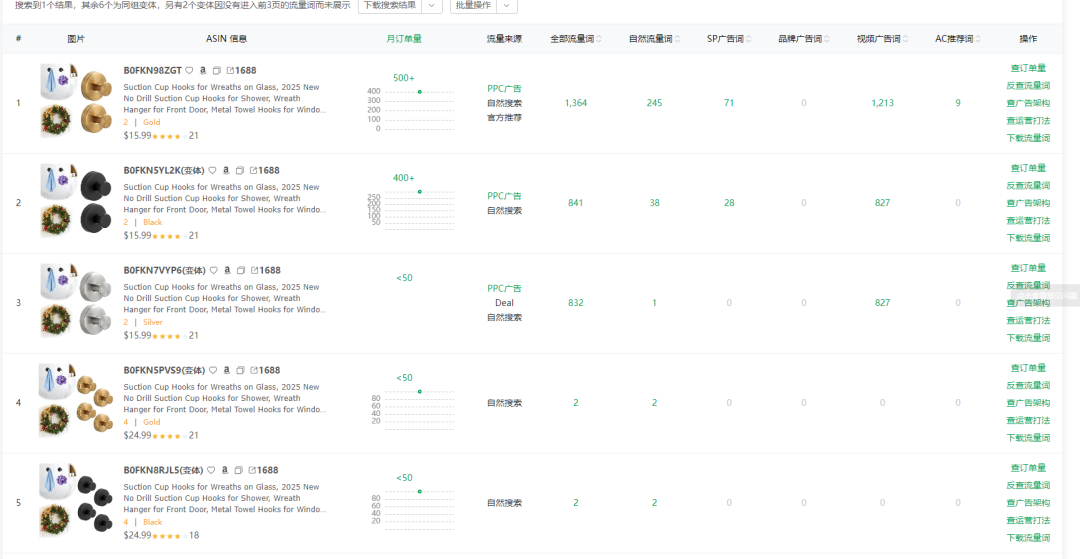Viewport: 1080px width, 559px height.
Task: Open the silver hooks product thumbnail in row 3
Action: coord(77,302)
